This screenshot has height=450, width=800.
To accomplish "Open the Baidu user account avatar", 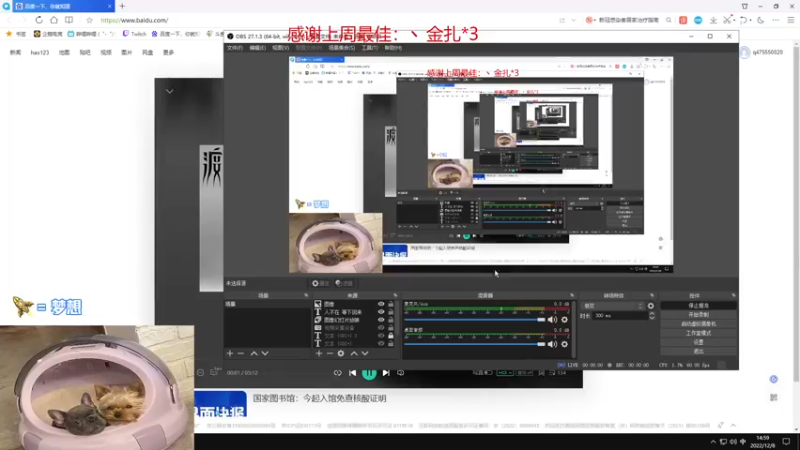I will (x=745, y=52).
